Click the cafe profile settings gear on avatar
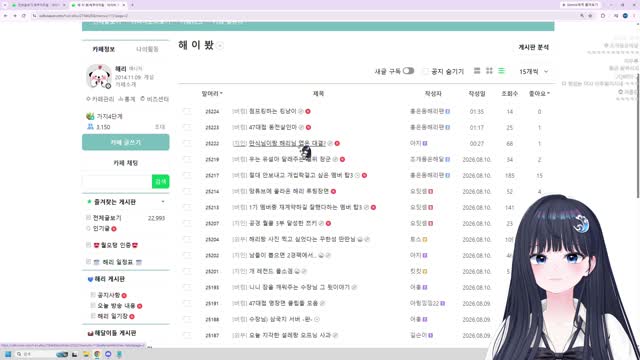Screen dimensions: 640x360 click(x=108, y=86)
